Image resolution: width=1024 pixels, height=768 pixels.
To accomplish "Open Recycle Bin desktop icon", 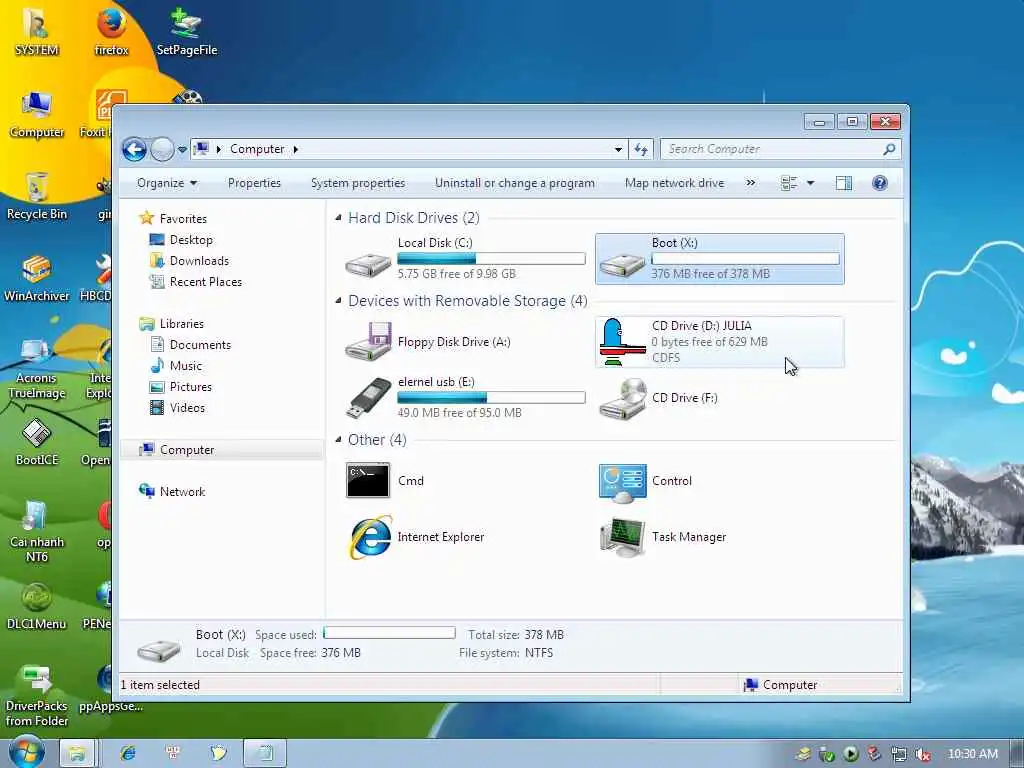I will pos(37,196).
